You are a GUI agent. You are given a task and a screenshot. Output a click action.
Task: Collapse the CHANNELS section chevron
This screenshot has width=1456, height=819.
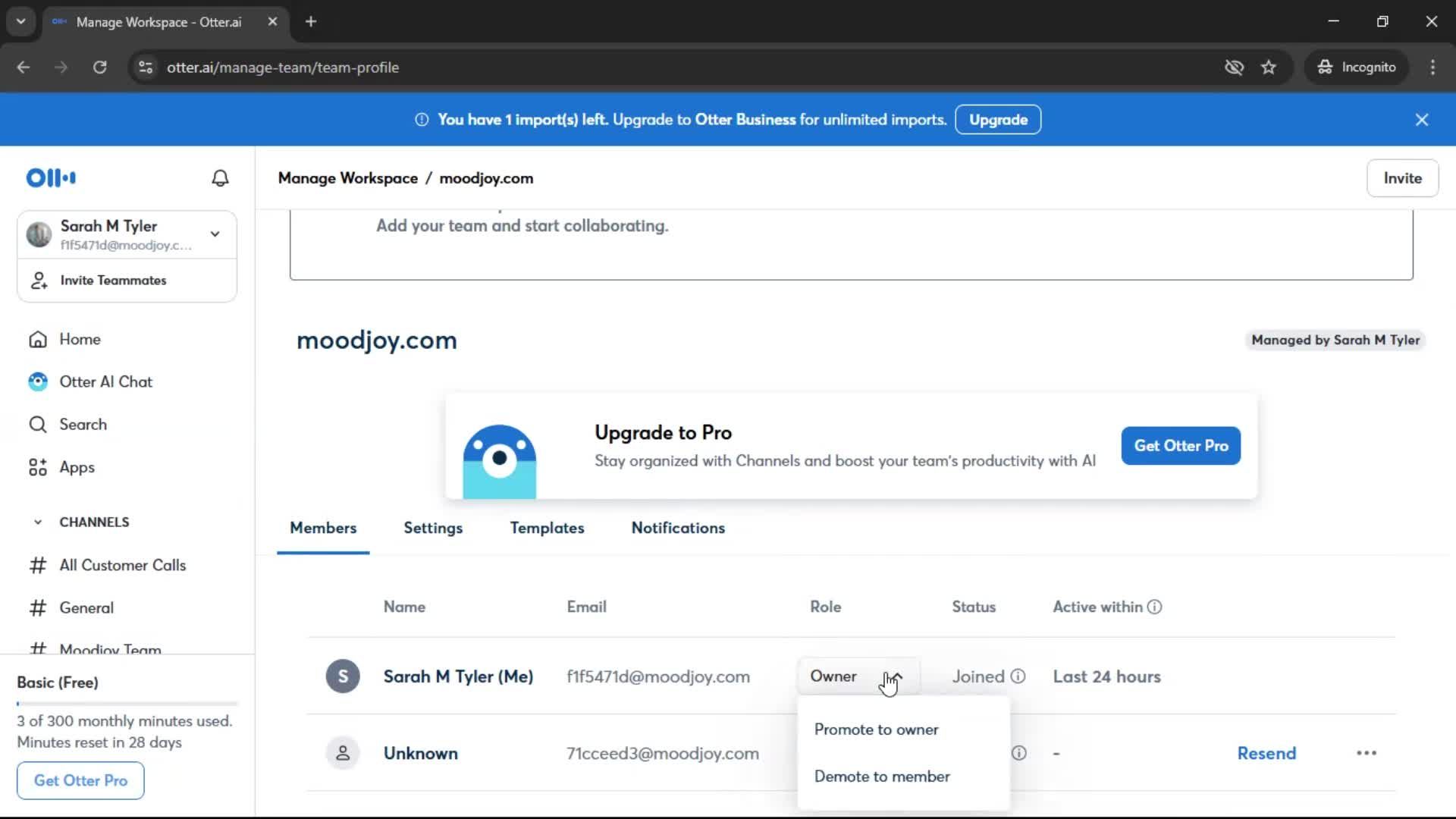[x=38, y=522]
